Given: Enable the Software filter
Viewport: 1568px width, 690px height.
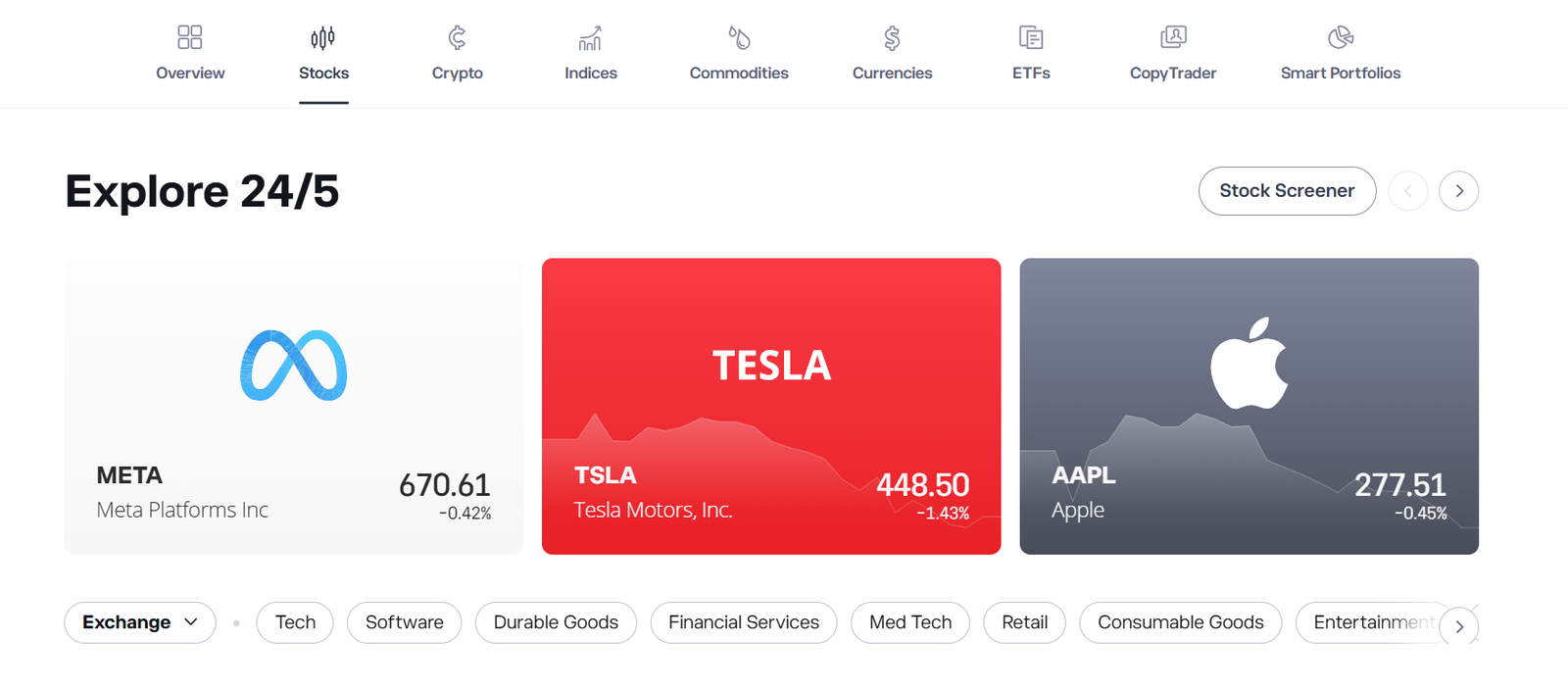Looking at the screenshot, I should tap(404, 622).
